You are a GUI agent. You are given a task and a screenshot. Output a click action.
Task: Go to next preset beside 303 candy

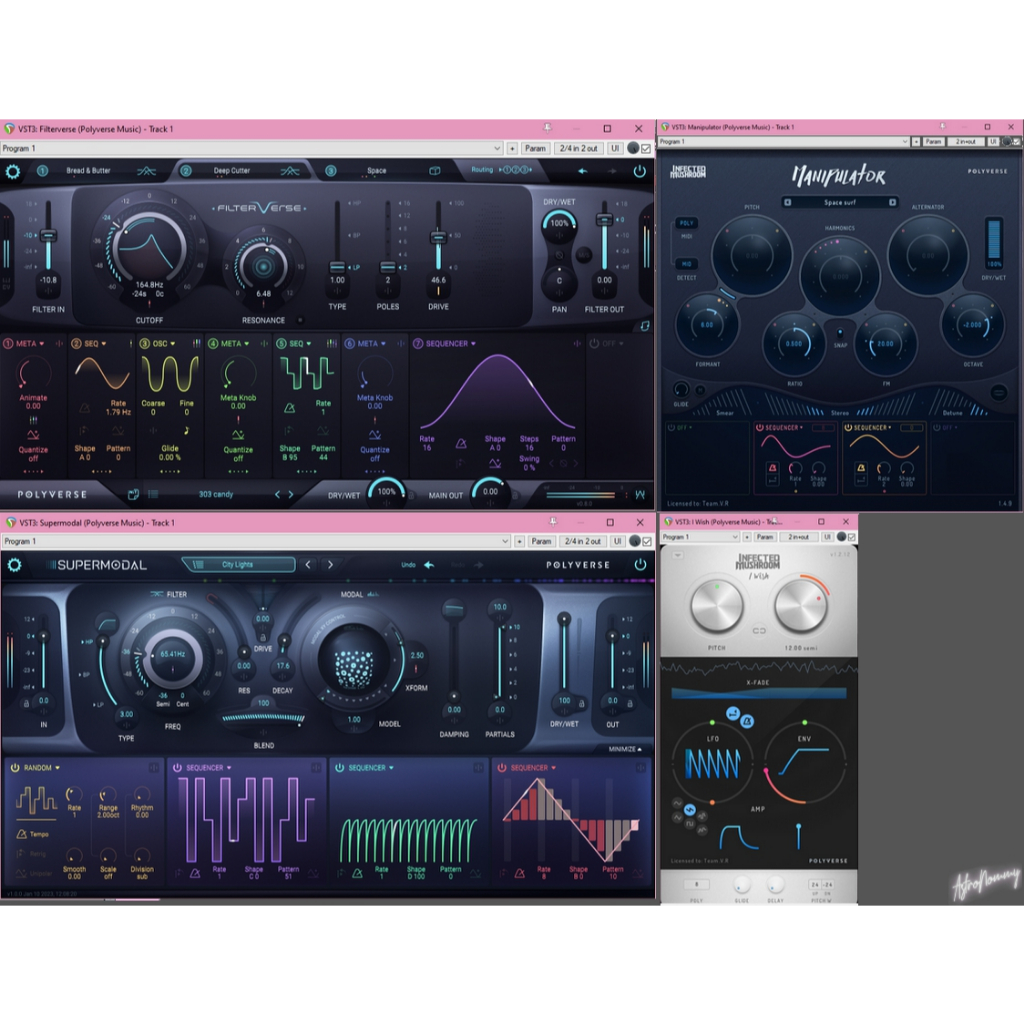pyautogui.click(x=291, y=494)
